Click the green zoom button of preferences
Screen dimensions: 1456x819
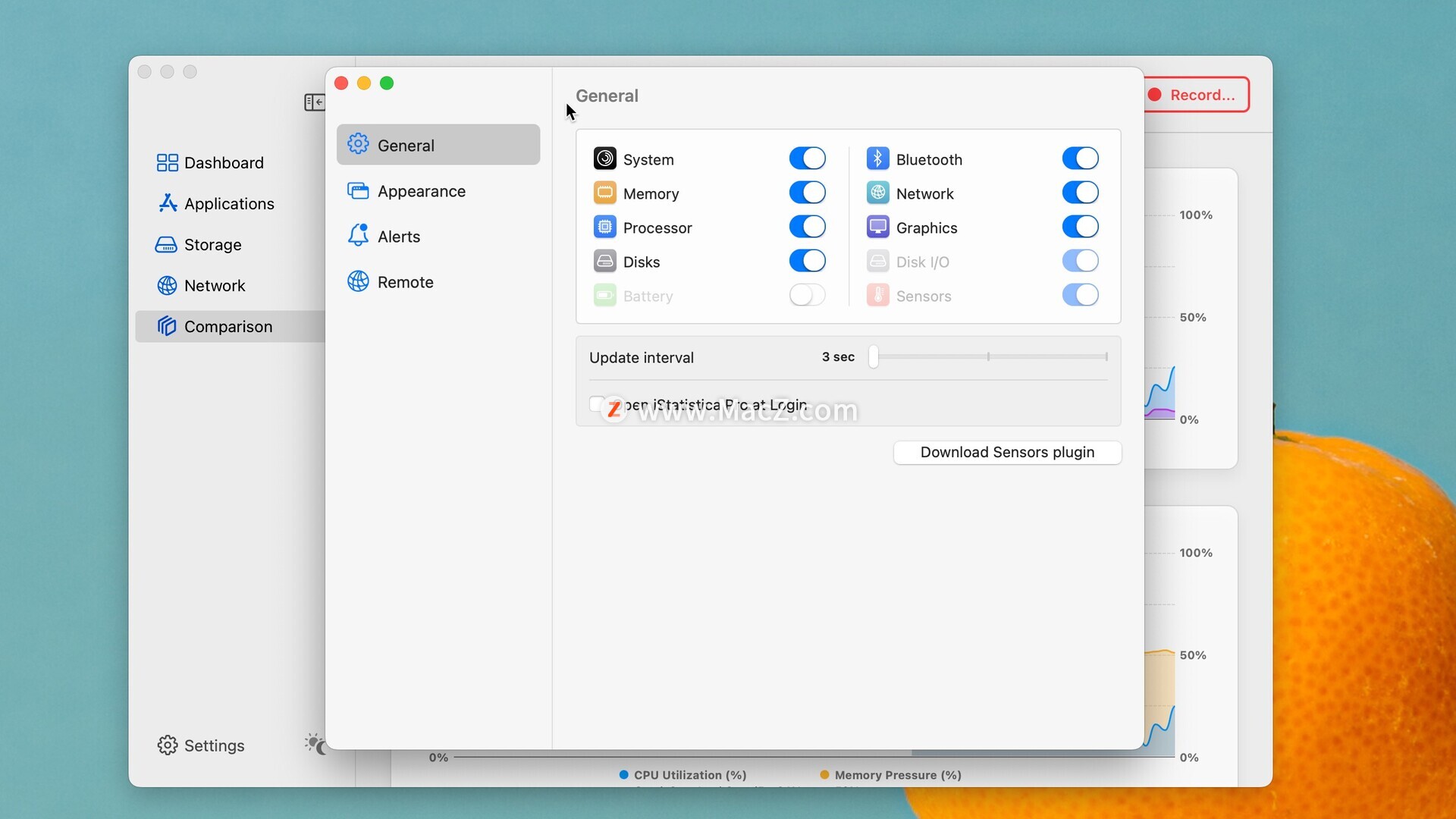click(x=387, y=83)
